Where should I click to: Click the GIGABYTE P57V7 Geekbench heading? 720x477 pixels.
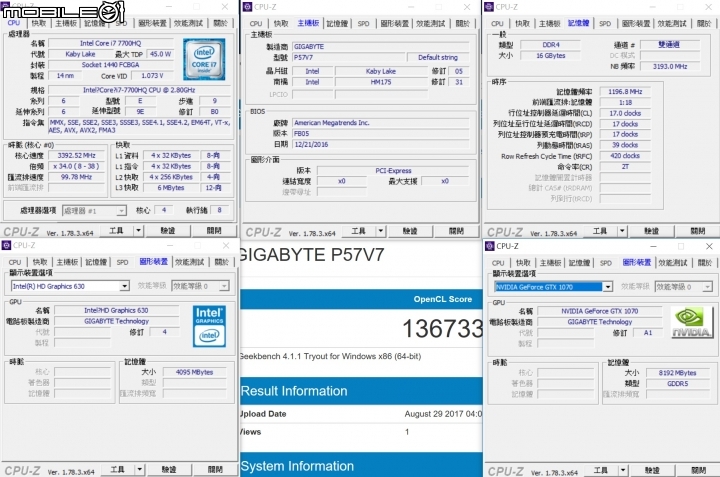pos(312,255)
